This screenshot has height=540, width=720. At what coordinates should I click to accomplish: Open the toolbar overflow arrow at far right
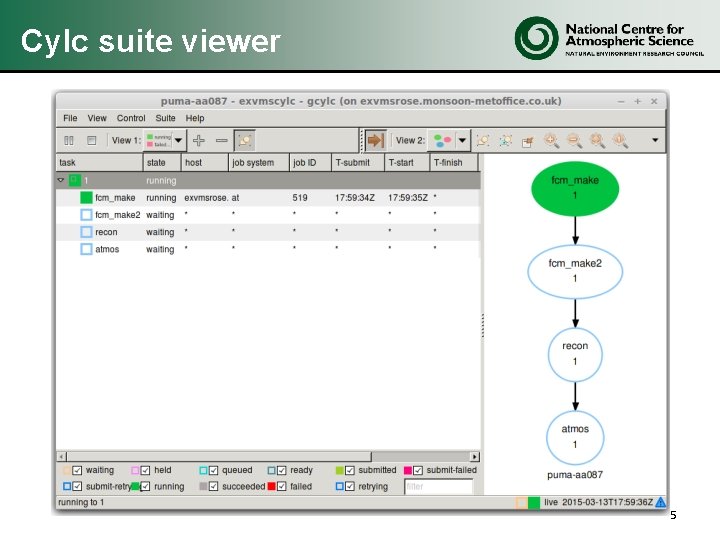click(655, 140)
